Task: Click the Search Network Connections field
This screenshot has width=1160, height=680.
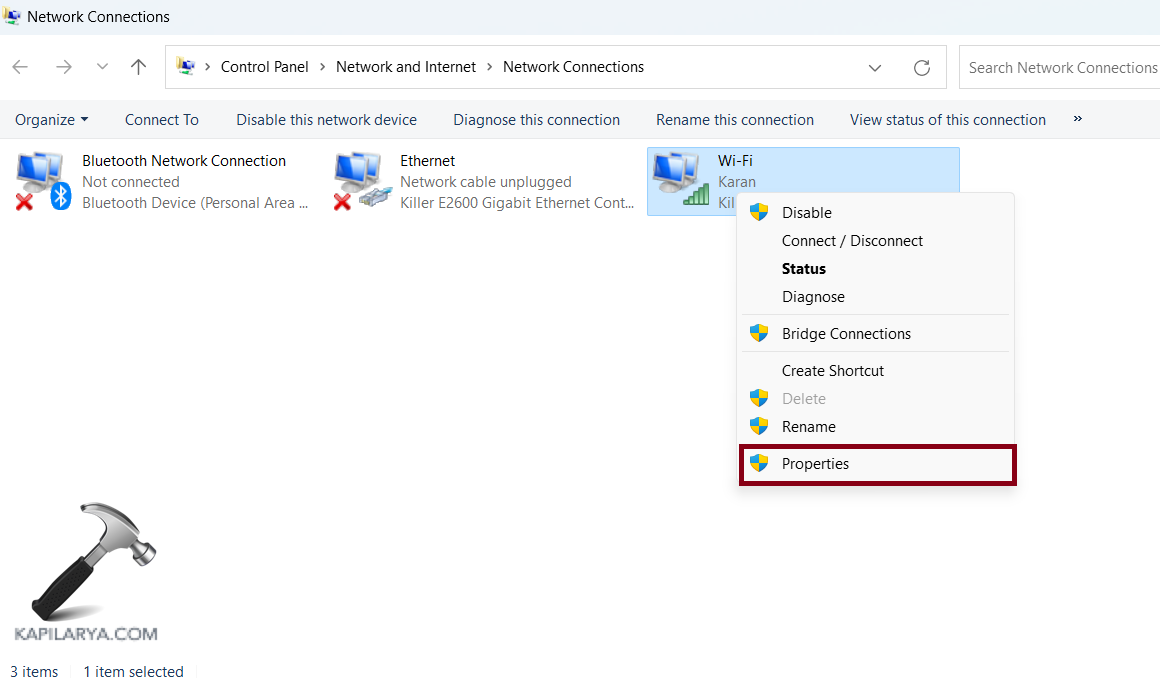Action: pos(1060,68)
